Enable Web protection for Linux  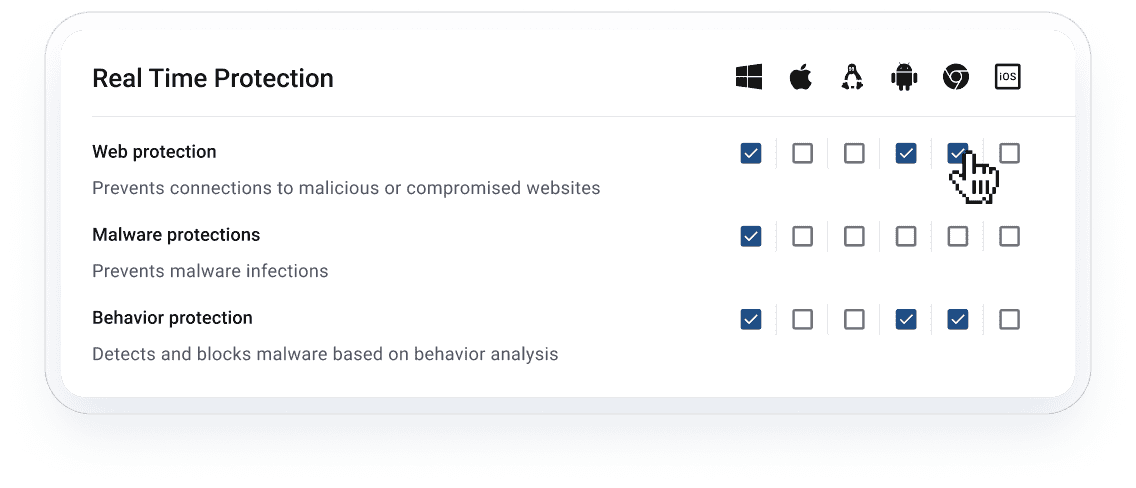tap(855, 153)
